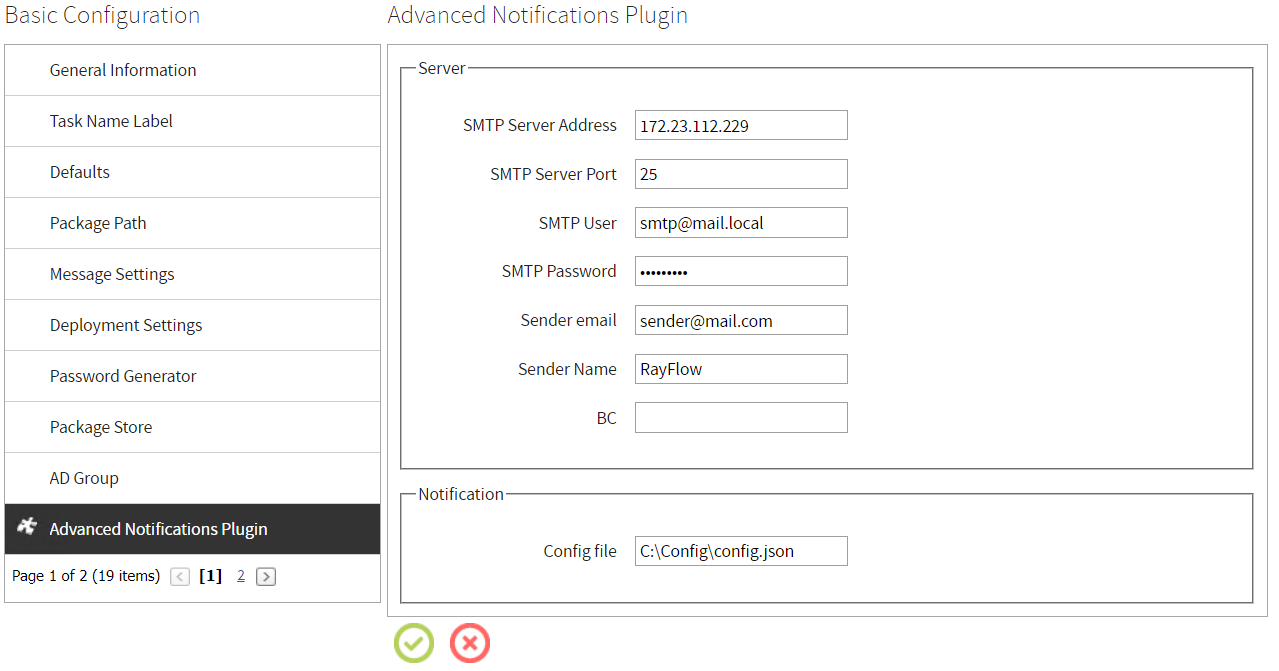
Task: Click inside the SMTP Password field
Action: tap(740, 270)
